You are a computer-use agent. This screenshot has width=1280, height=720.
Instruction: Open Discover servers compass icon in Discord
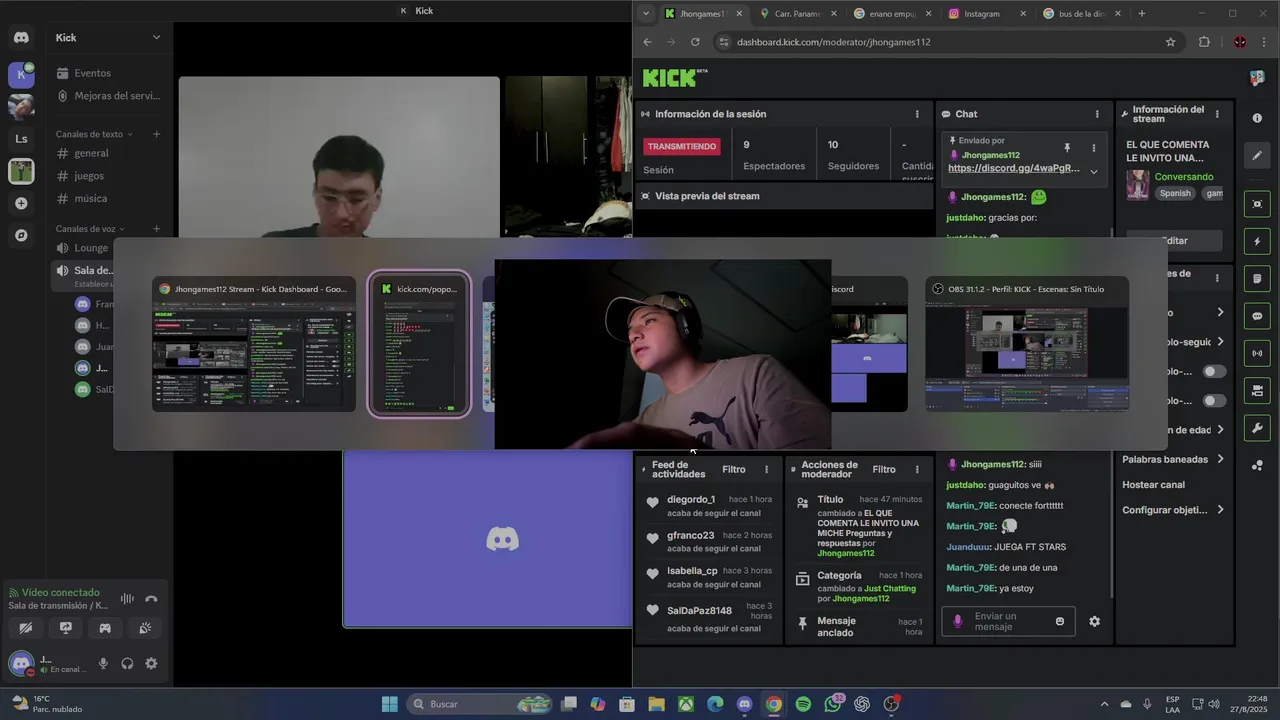[21, 235]
